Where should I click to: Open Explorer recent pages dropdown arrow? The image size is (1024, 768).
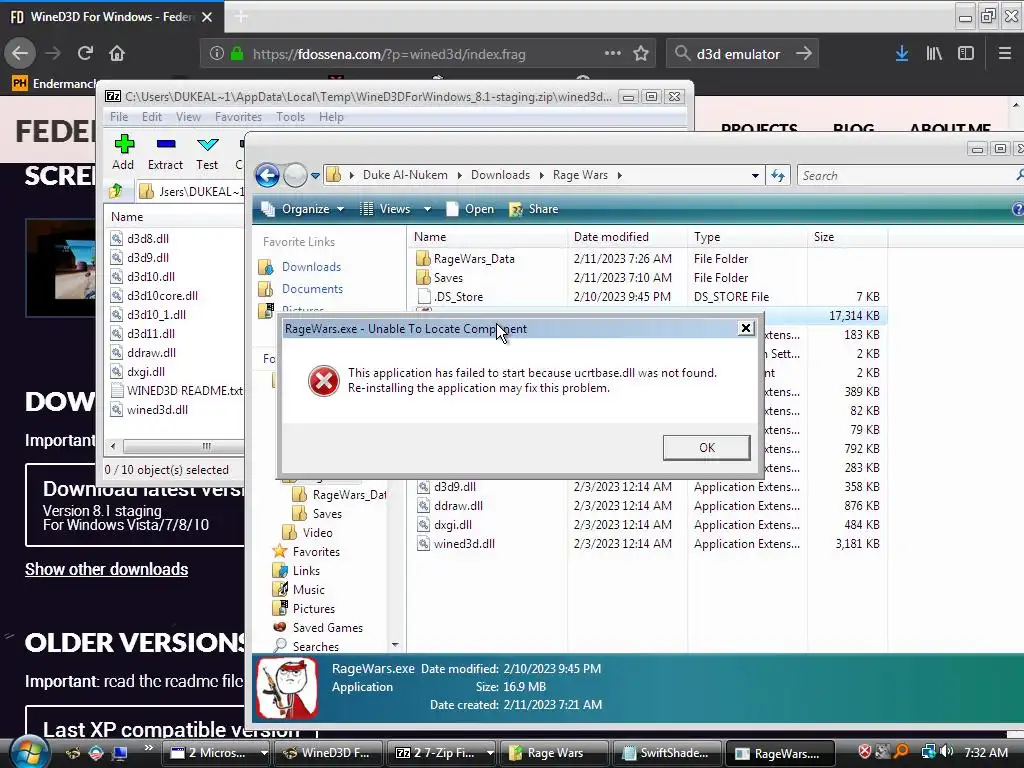coord(315,176)
